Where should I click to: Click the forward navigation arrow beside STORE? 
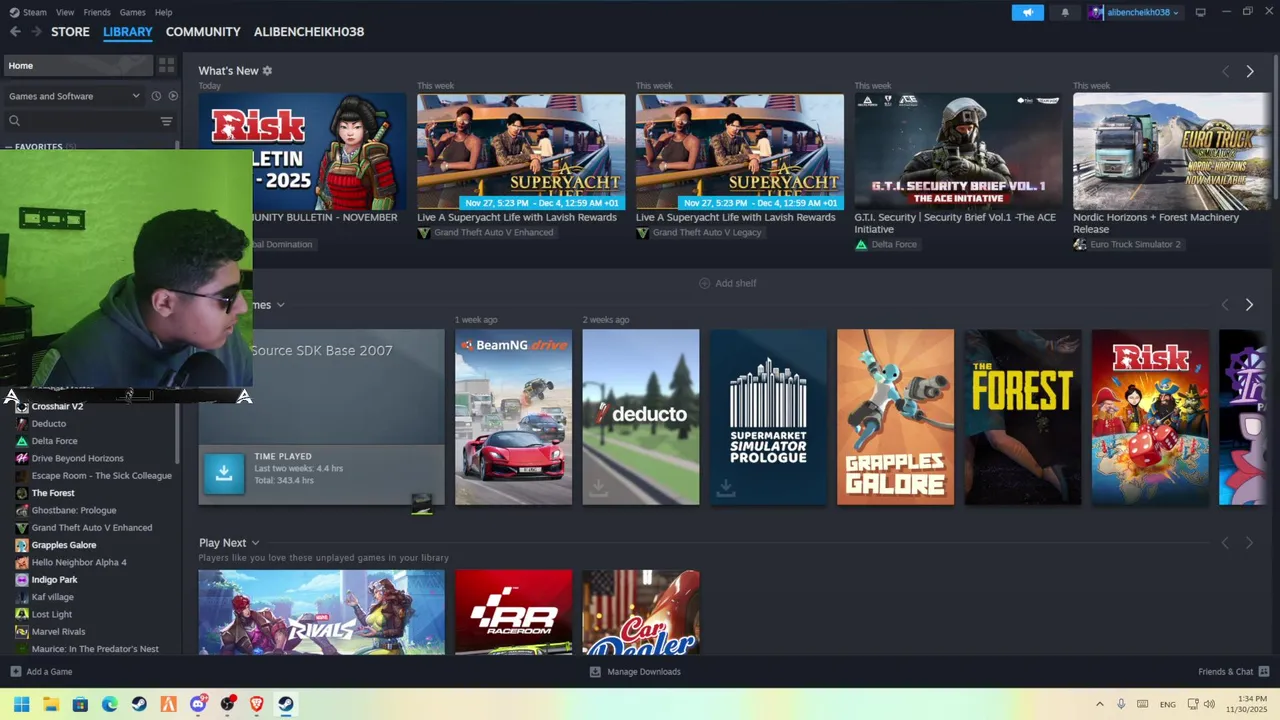click(38, 32)
